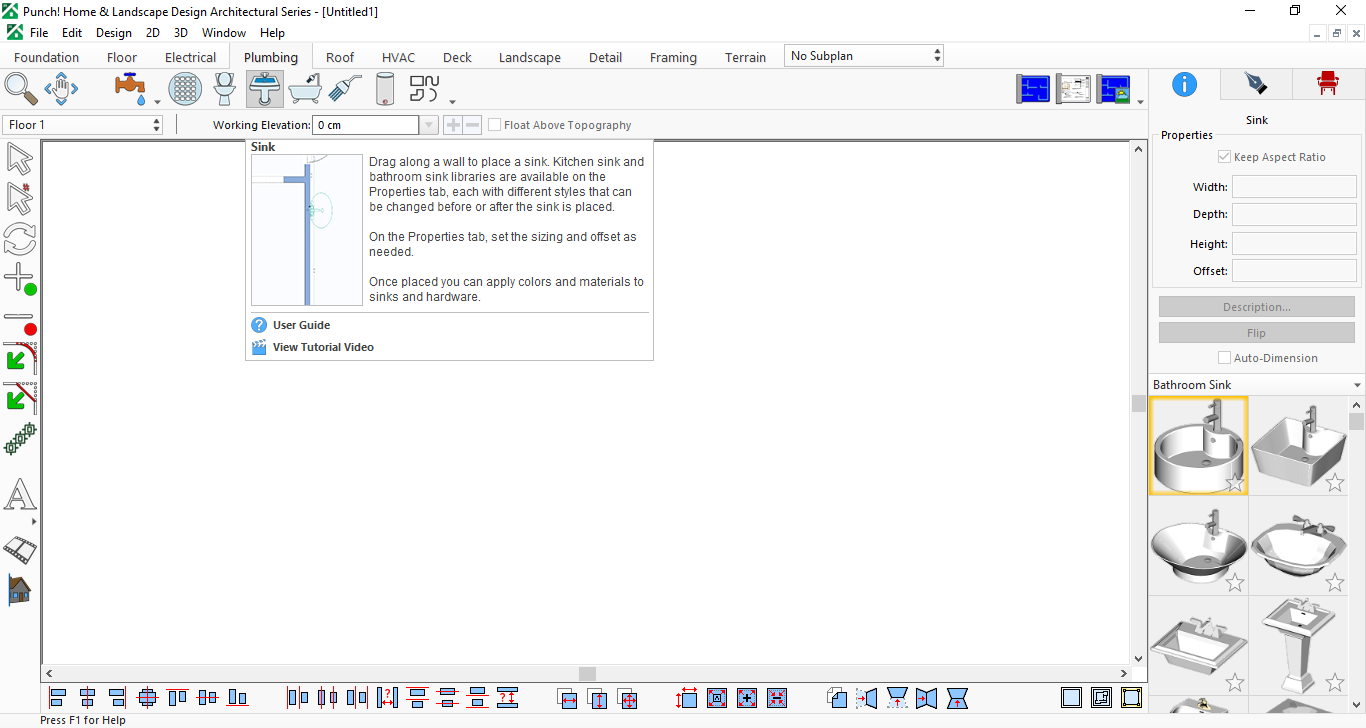This screenshot has width=1366, height=728.
Task: Open the Information properties tab
Action: pos(1184,84)
